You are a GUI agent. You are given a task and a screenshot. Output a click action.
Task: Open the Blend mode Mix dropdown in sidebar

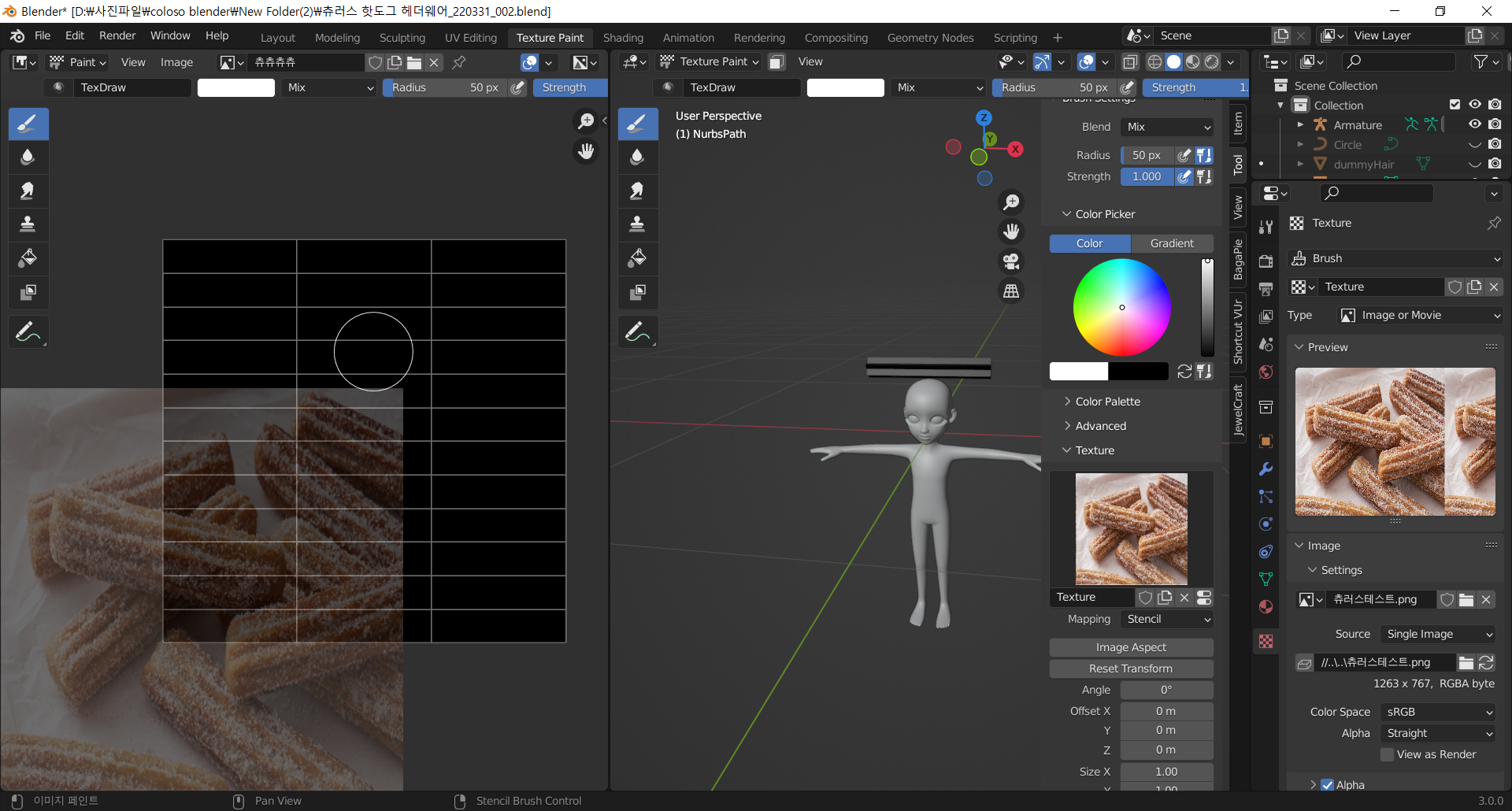(1167, 127)
